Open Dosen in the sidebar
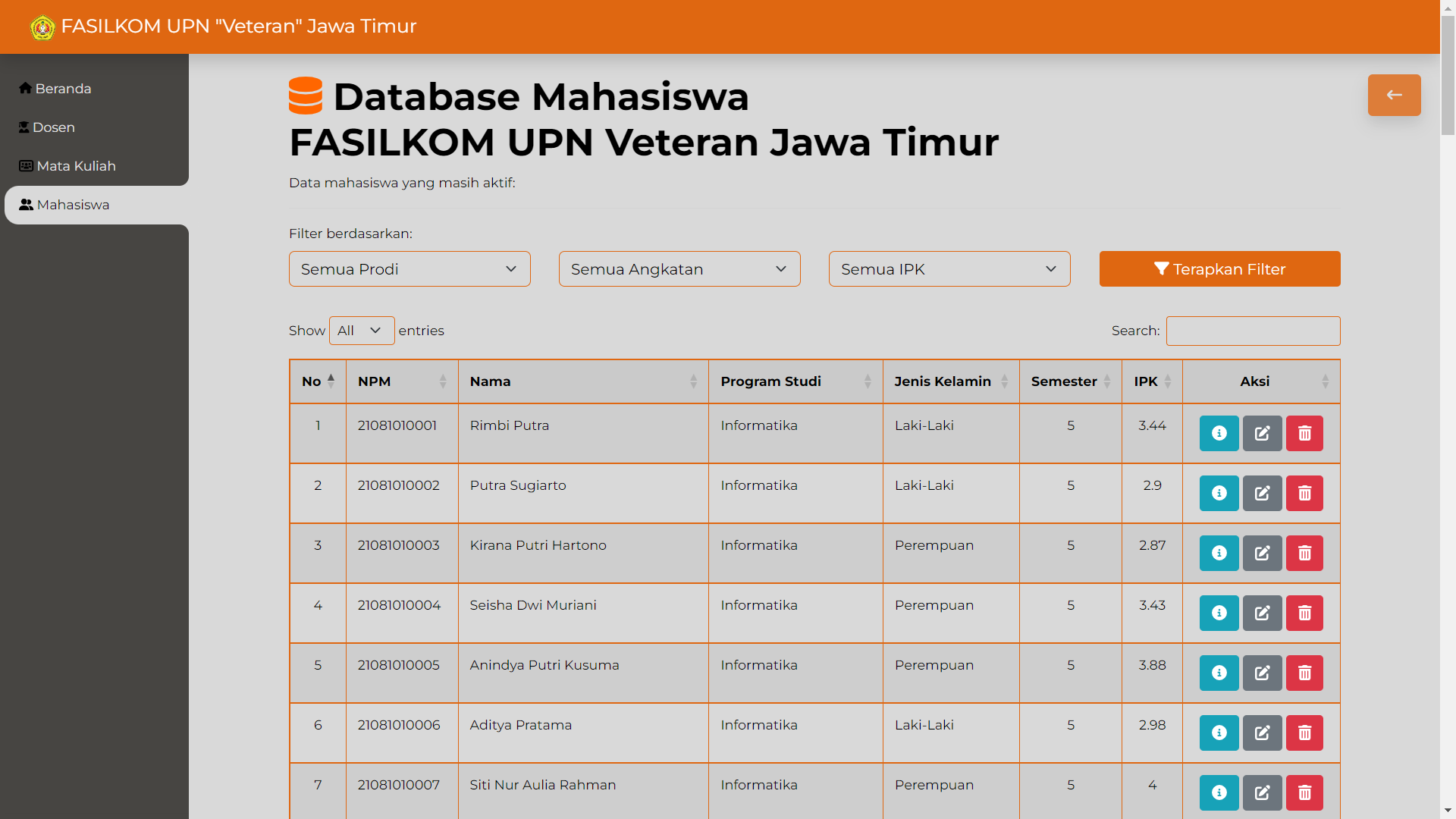The image size is (1456, 819). pyautogui.click(x=47, y=127)
